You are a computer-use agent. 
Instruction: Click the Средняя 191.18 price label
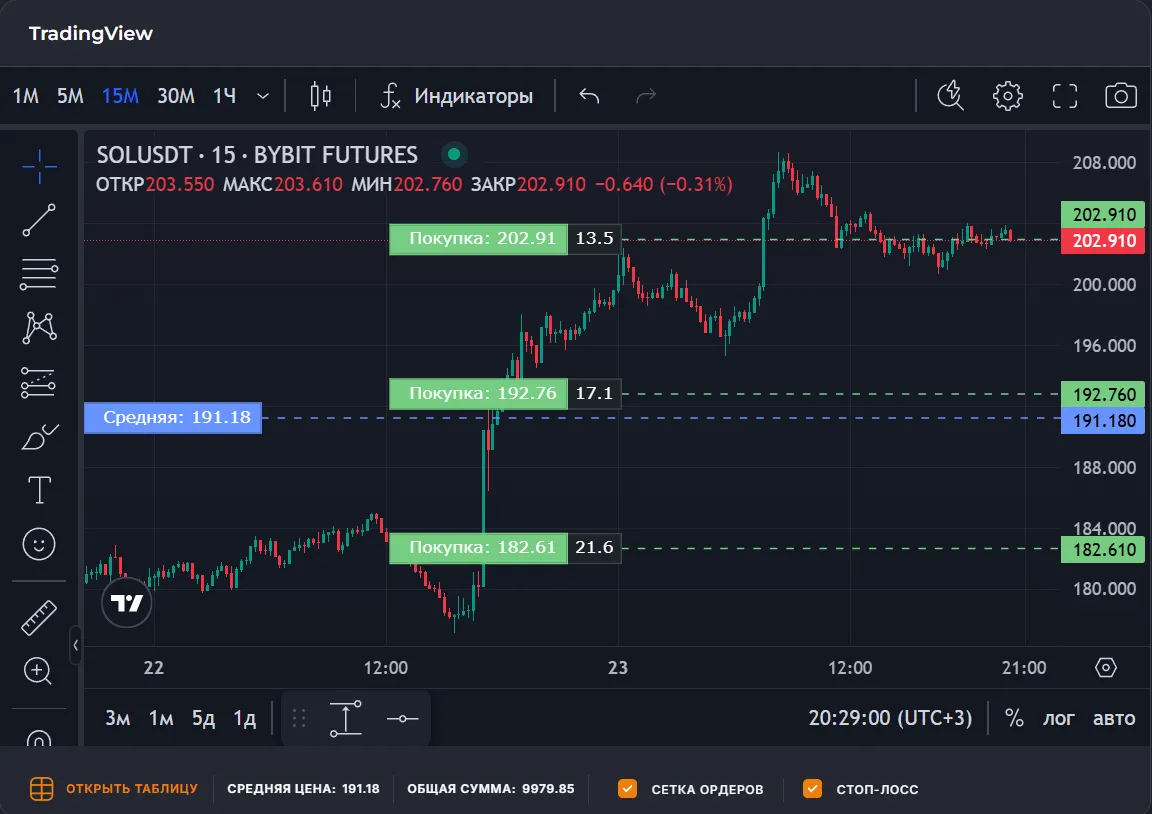coord(173,418)
